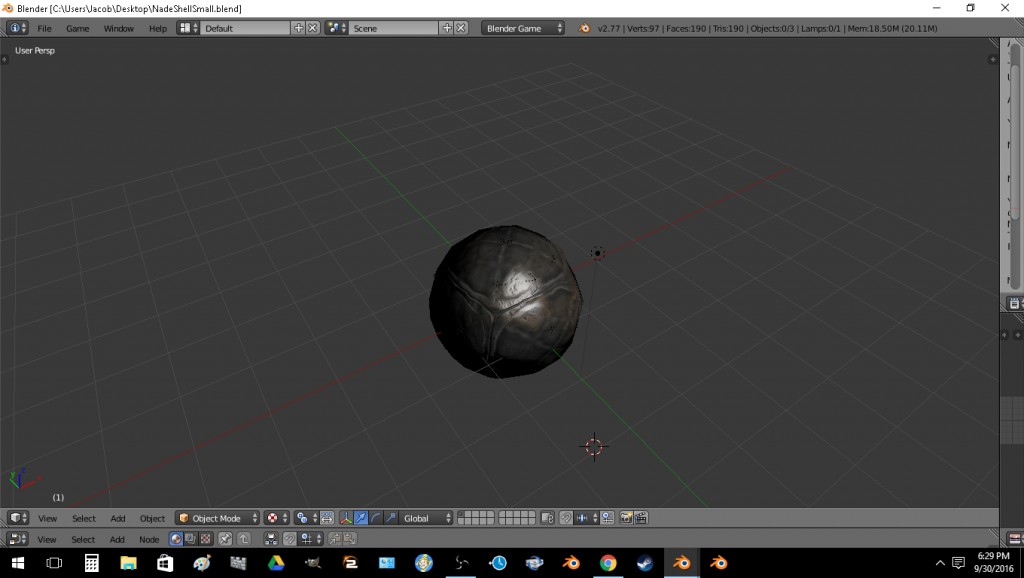The height and width of the screenshot is (578, 1024).
Task: Click the Default screen layout name field
Action: coord(246,28)
